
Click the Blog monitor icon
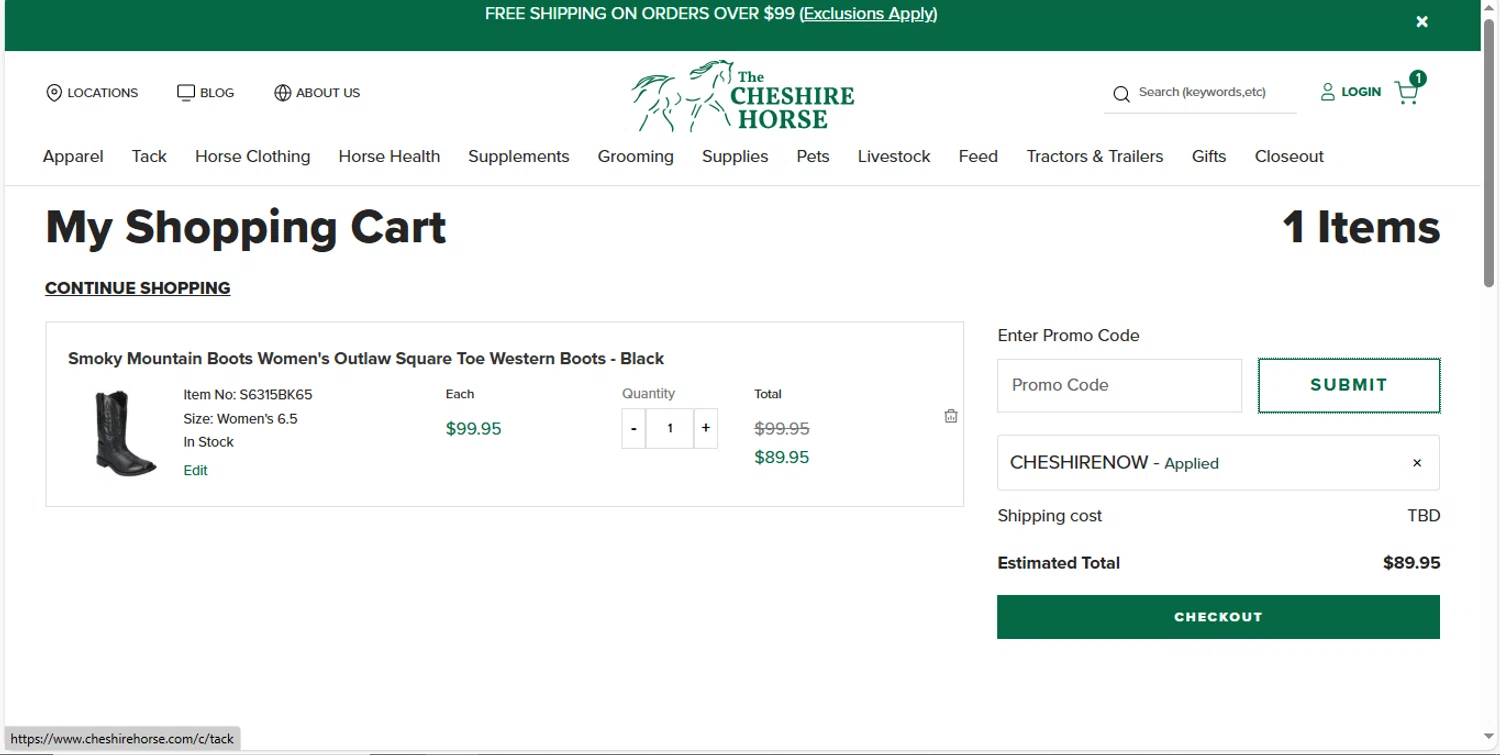(186, 93)
